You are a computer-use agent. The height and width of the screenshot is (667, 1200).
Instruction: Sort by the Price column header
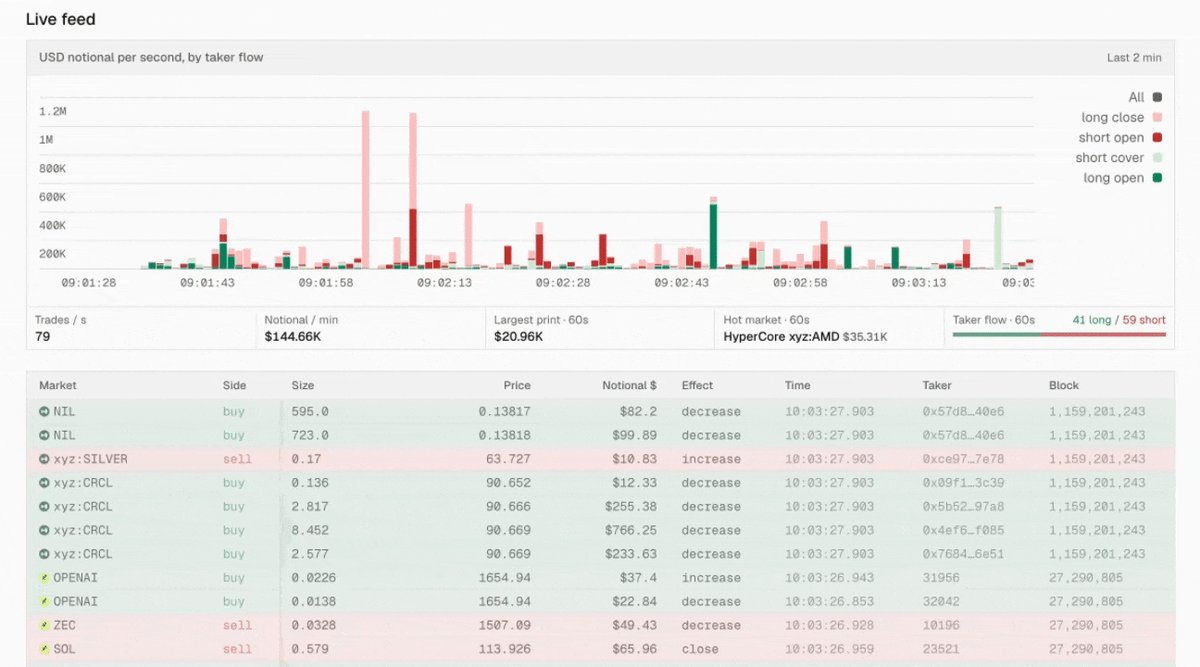(517, 385)
